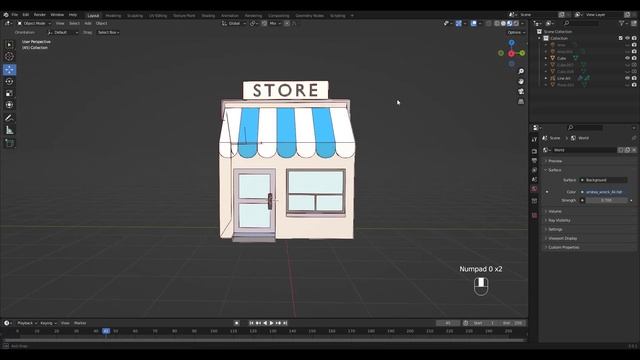Click the play animation button

[x=272, y=323]
